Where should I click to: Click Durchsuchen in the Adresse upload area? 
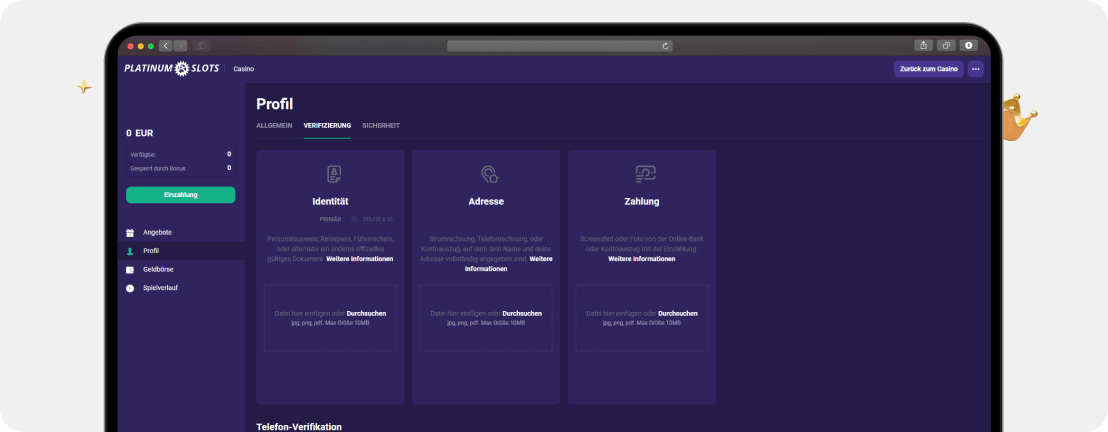tap(522, 313)
